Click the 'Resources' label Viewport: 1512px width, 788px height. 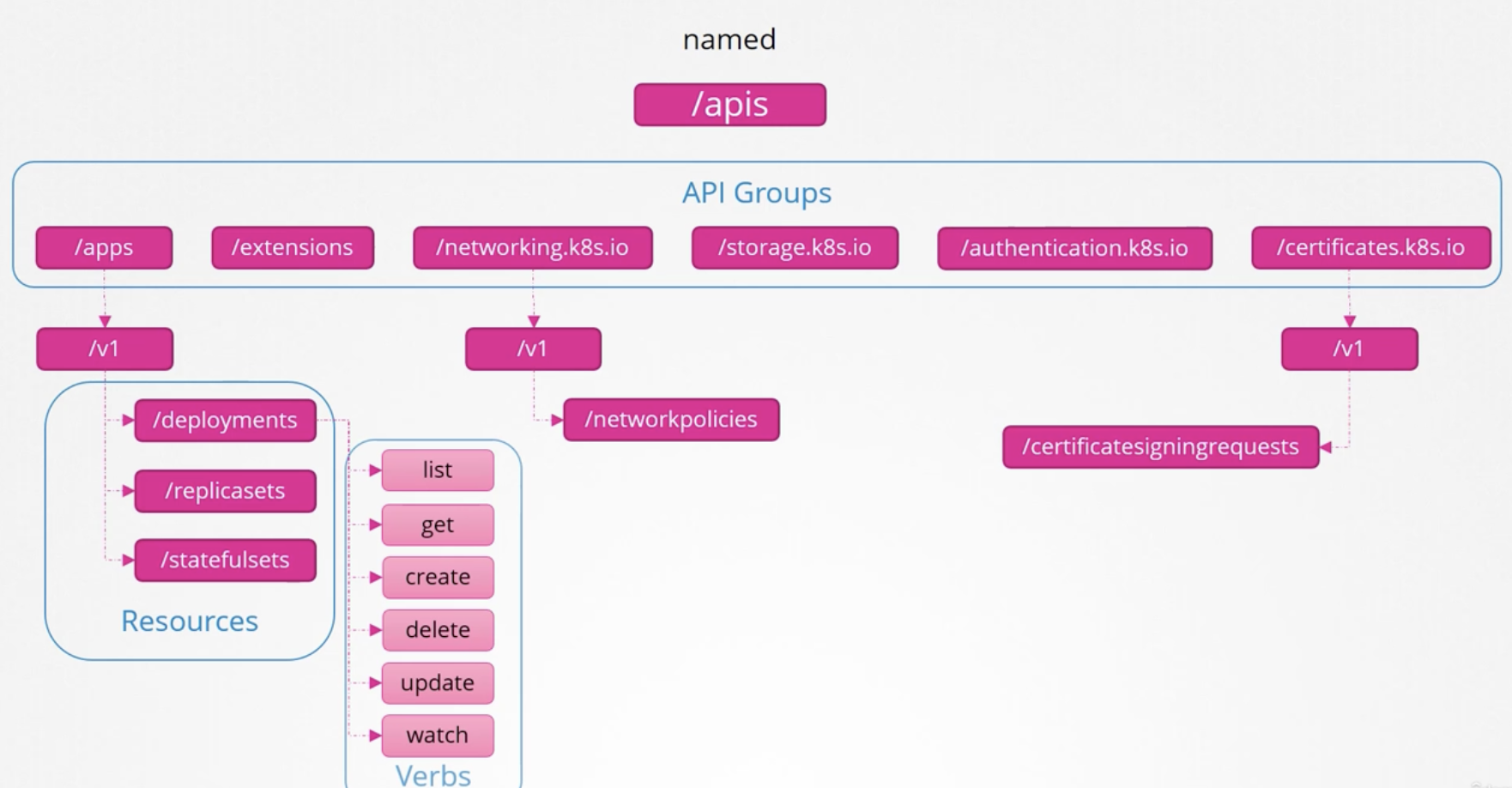pyautogui.click(x=190, y=621)
